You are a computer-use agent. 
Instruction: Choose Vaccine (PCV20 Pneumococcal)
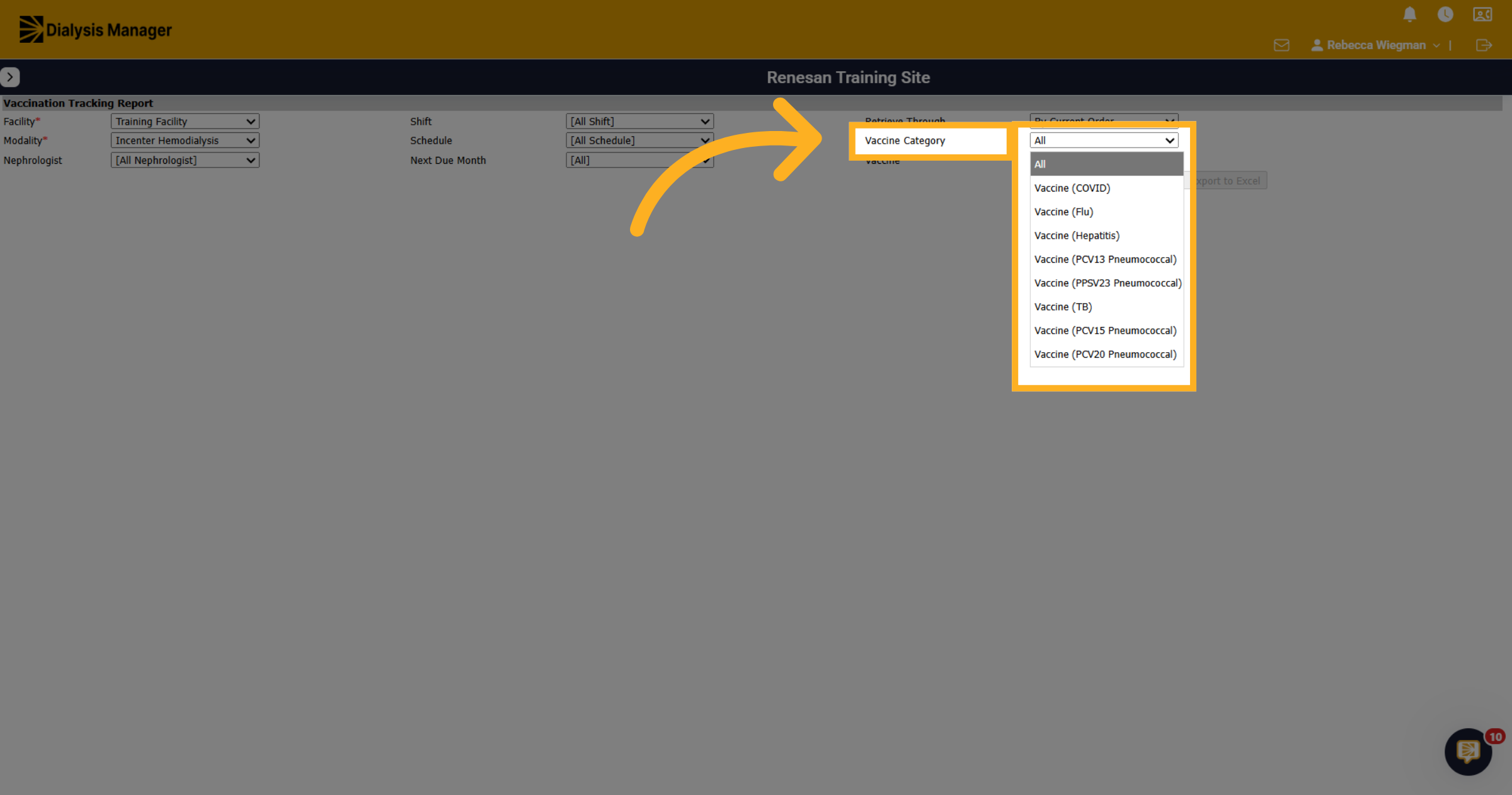coord(1106,355)
